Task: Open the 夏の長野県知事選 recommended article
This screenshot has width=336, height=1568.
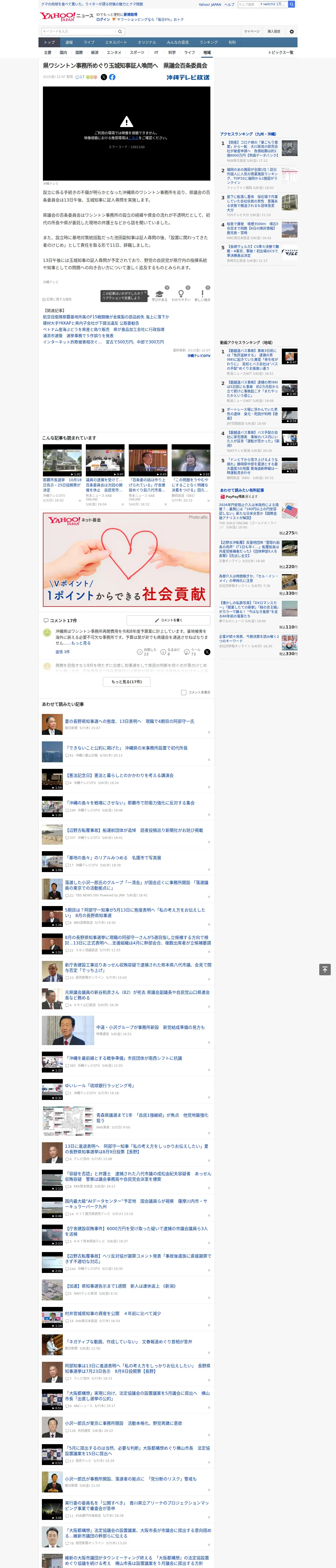Action: 130,721
